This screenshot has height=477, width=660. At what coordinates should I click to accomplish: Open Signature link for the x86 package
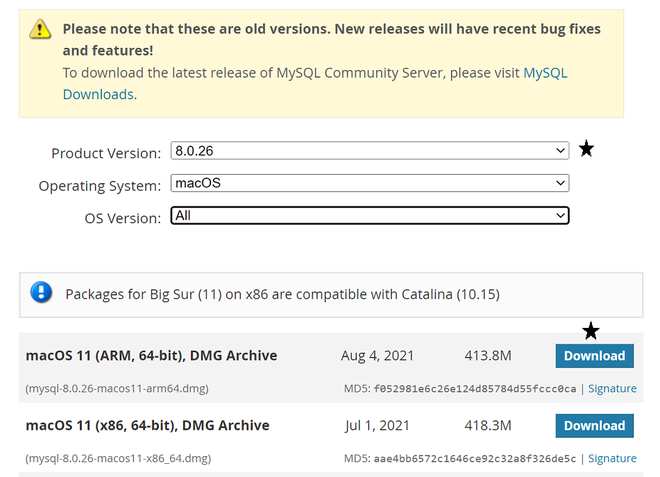612,458
